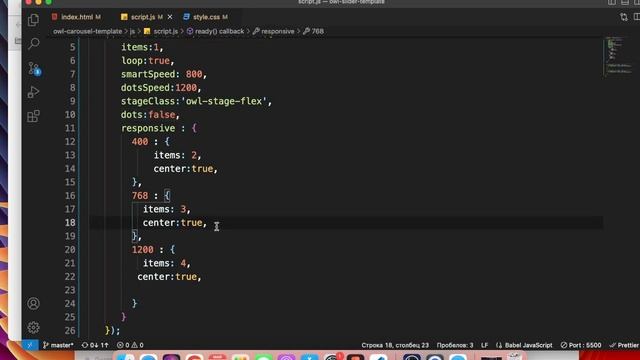This screenshot has height=360, width=640.
Task: Open the Extensions view
Action: (x=33, y=116)
